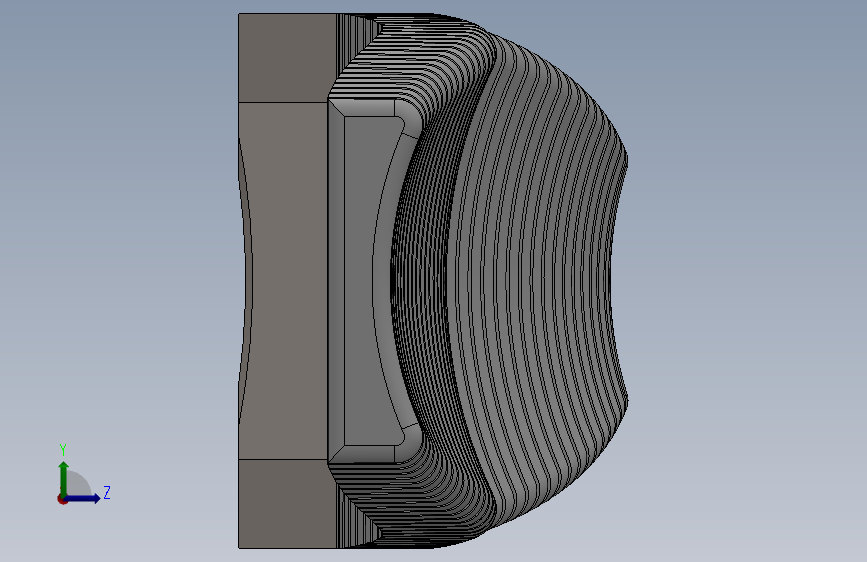The image size is (867, 562).
Task: Click the green Y axis arrow of the triad
Action: [x=64, y=478]
